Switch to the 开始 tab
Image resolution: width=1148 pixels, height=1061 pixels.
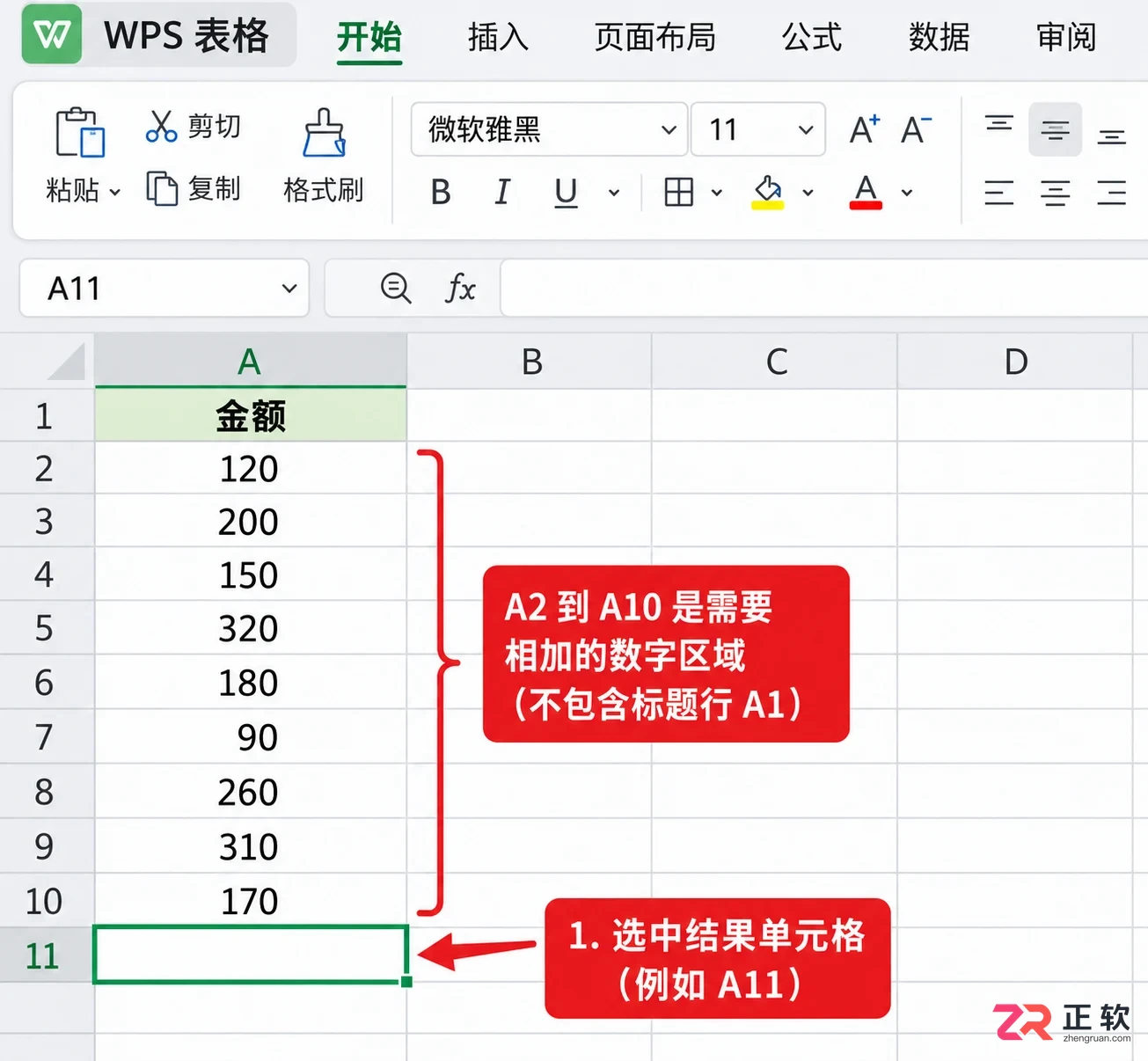point(369,38)
